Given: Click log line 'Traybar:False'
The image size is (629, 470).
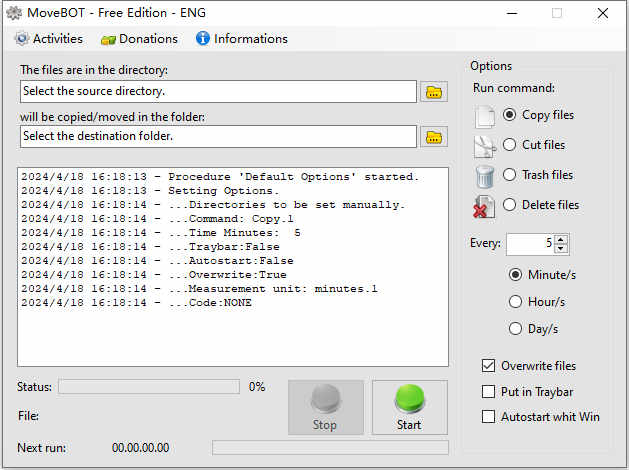Looking at the screenshot, I should [150, 247].
